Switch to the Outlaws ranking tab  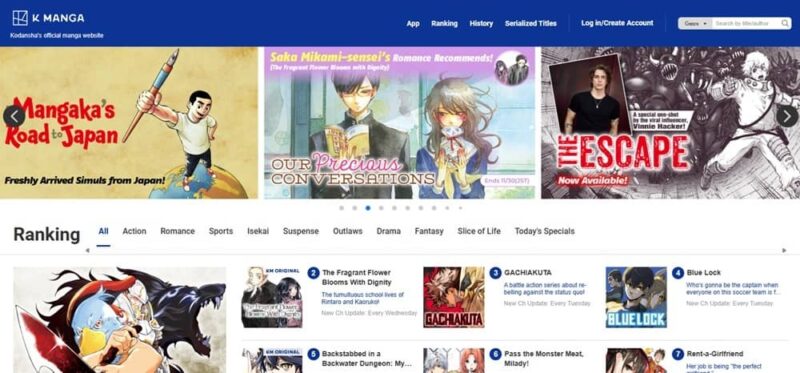347,231
